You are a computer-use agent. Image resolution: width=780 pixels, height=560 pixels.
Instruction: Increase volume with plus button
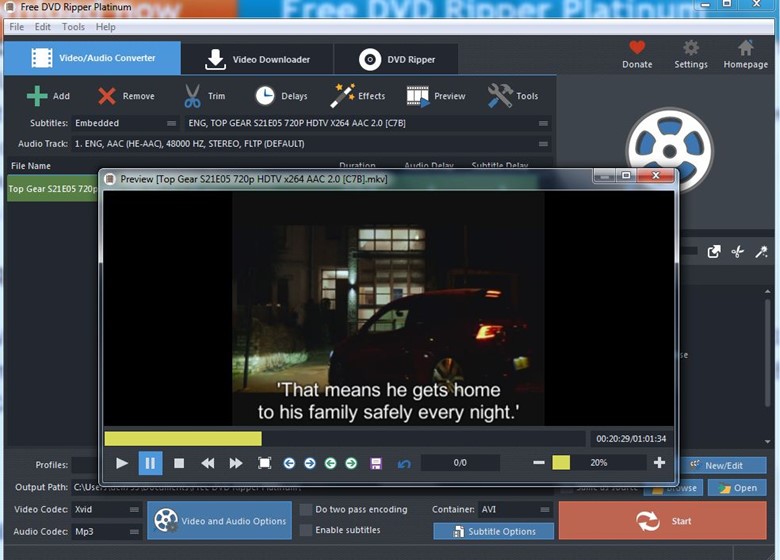click(x=659, y=463)
